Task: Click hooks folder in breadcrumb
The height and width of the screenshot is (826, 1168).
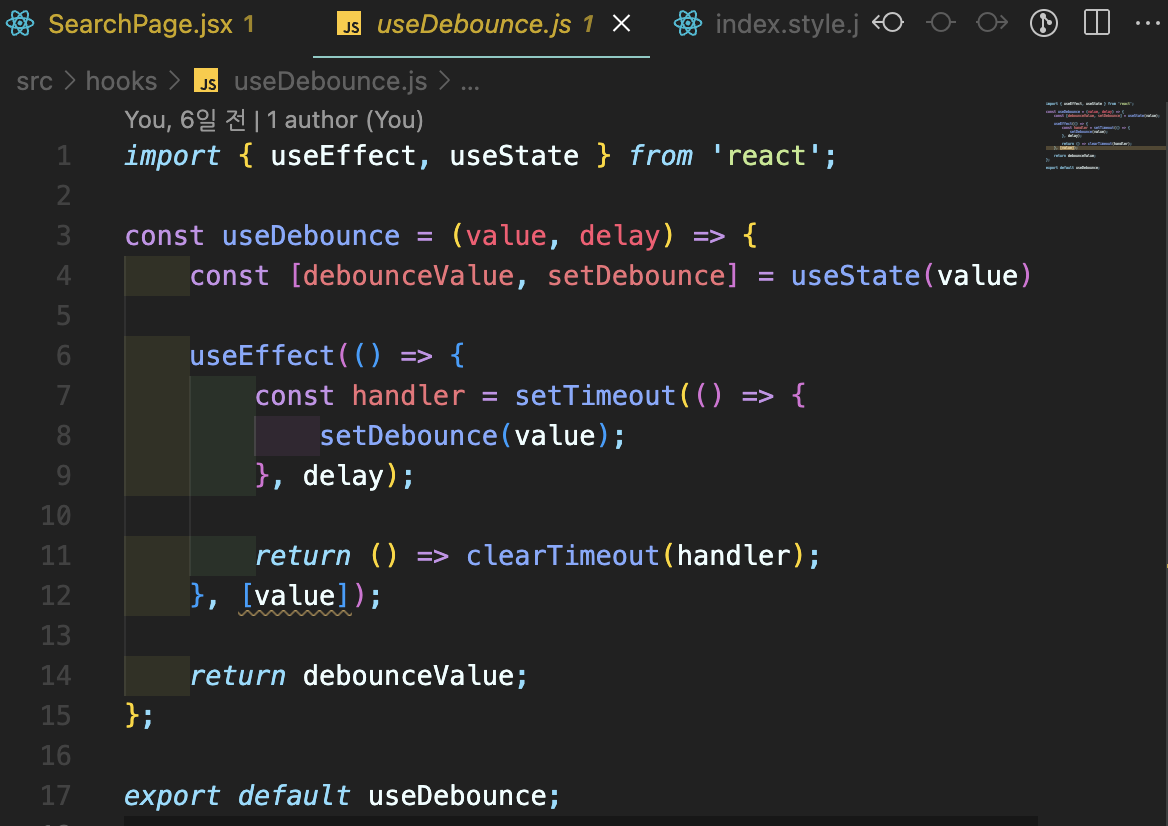Action: click(x=121, y=81)
